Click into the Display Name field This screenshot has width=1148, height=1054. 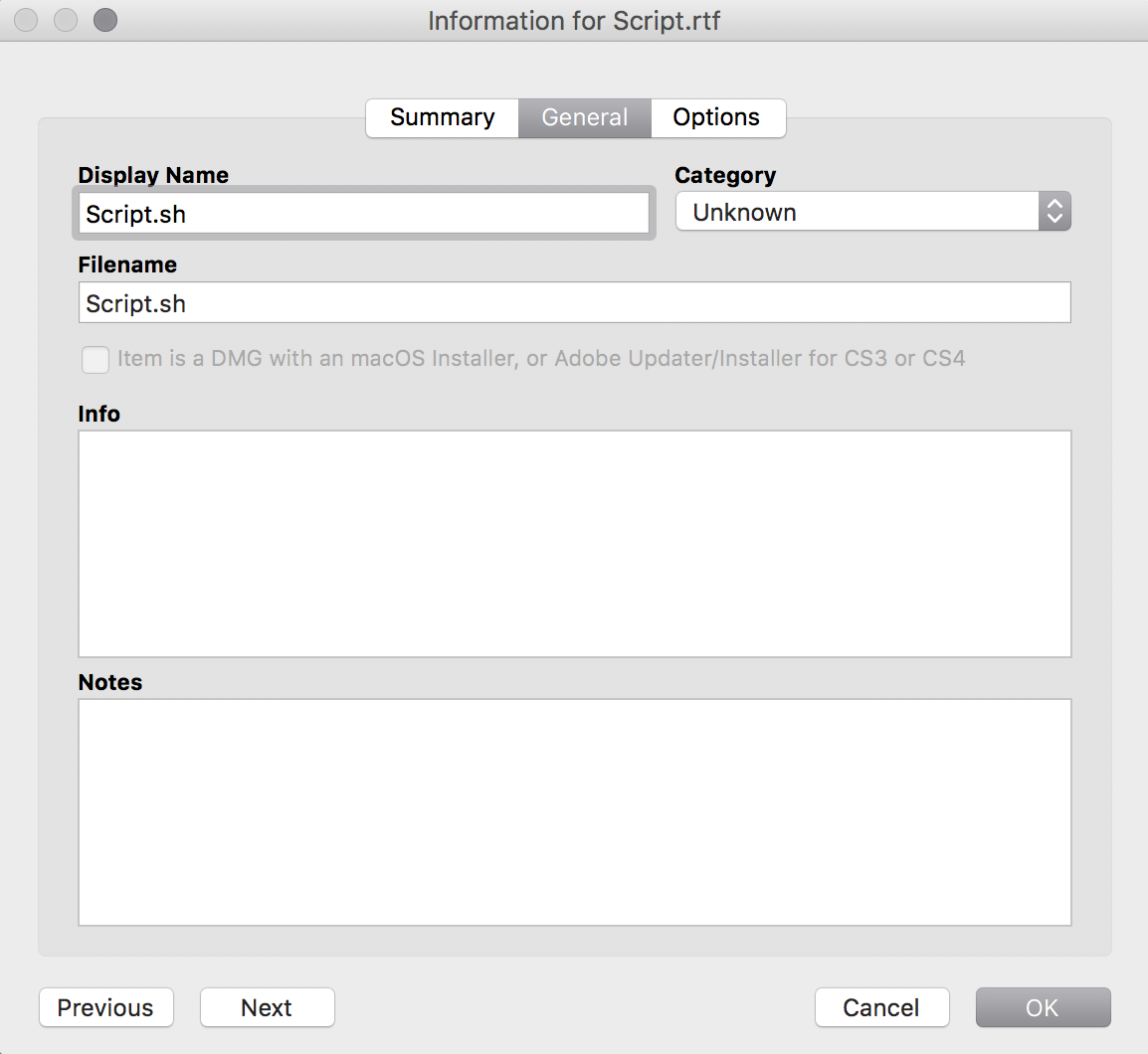364,214
